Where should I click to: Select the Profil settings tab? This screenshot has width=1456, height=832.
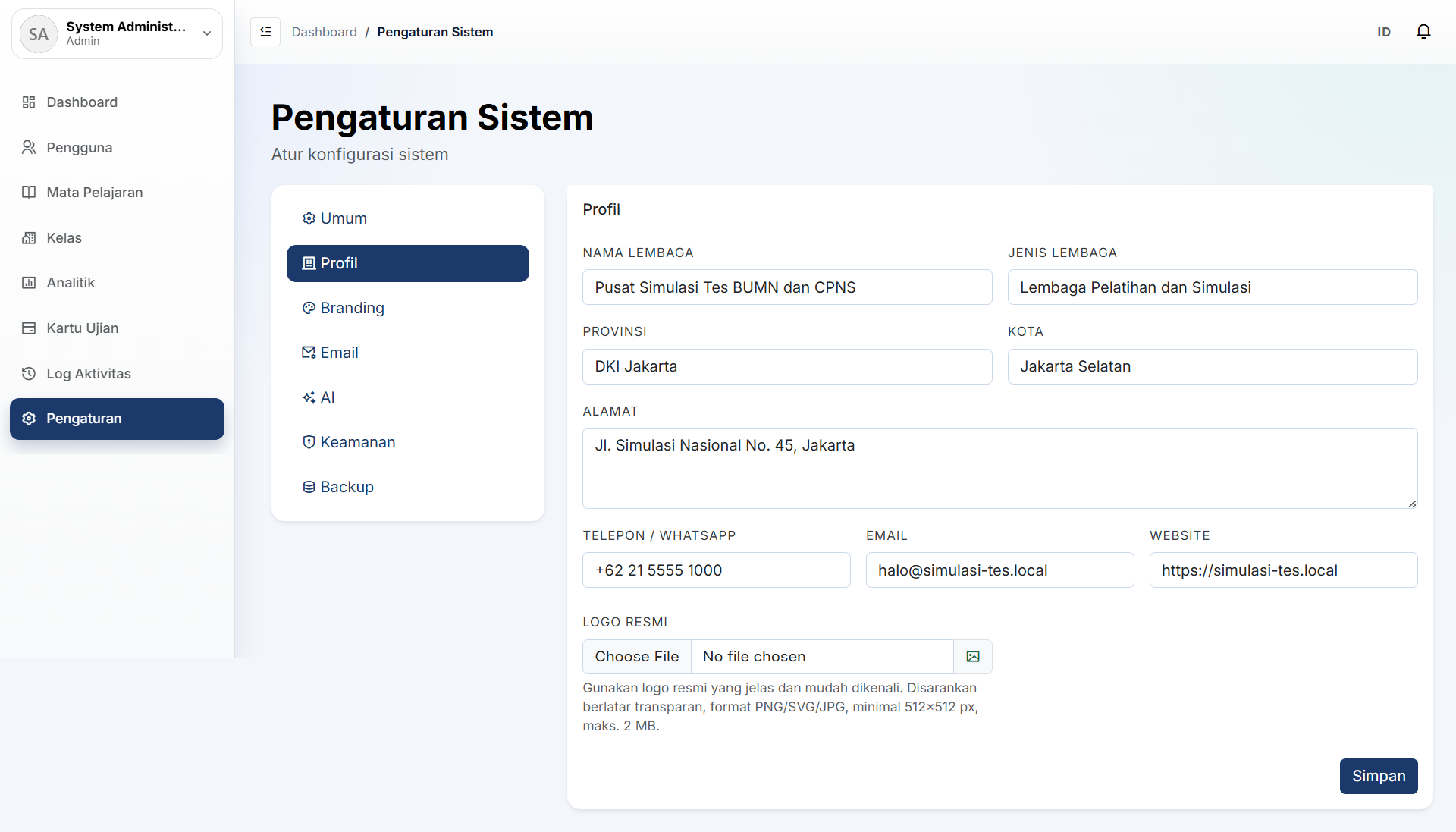[x=408, y=263]
